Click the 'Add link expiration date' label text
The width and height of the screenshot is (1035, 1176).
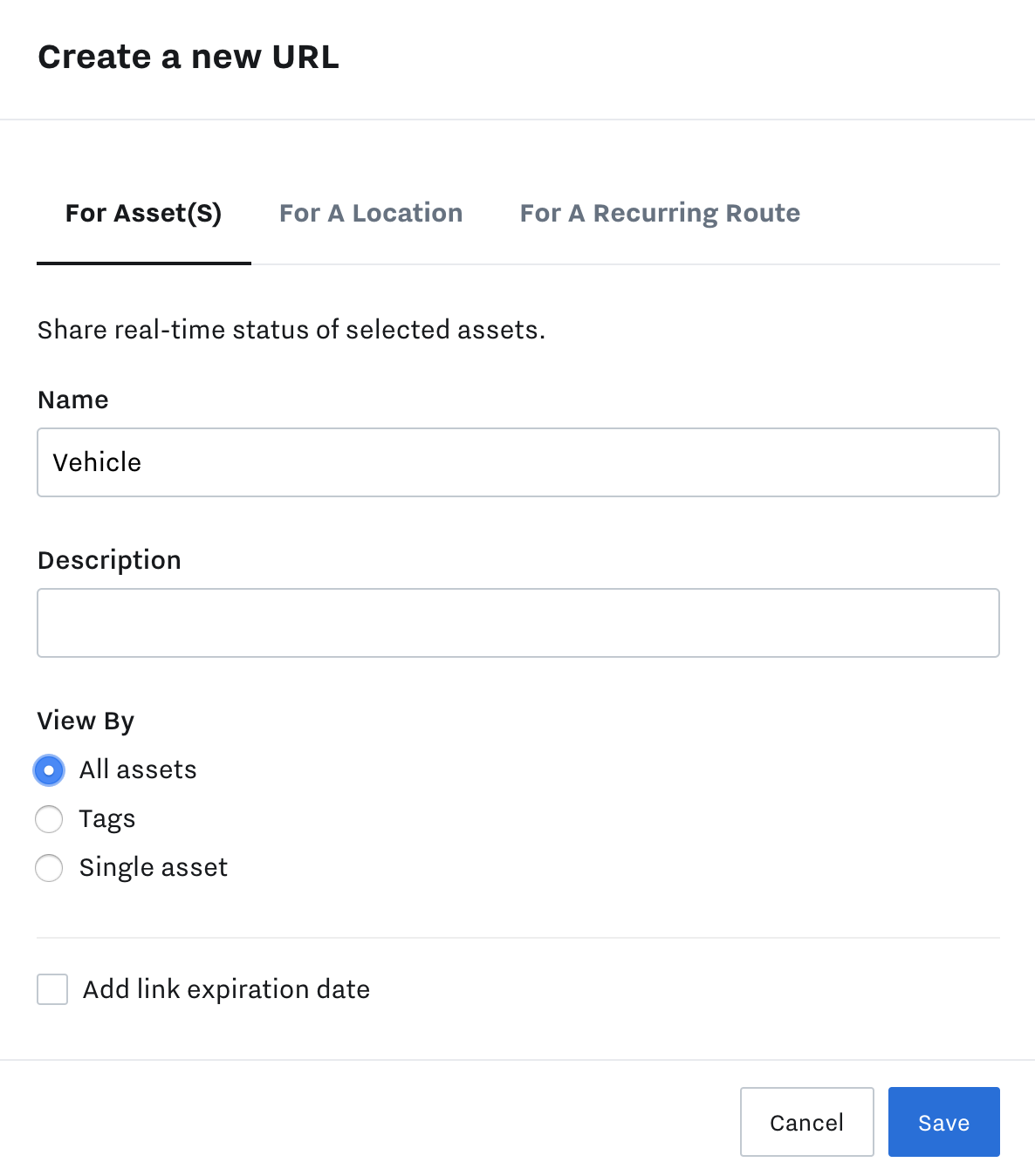coord(226,989)
